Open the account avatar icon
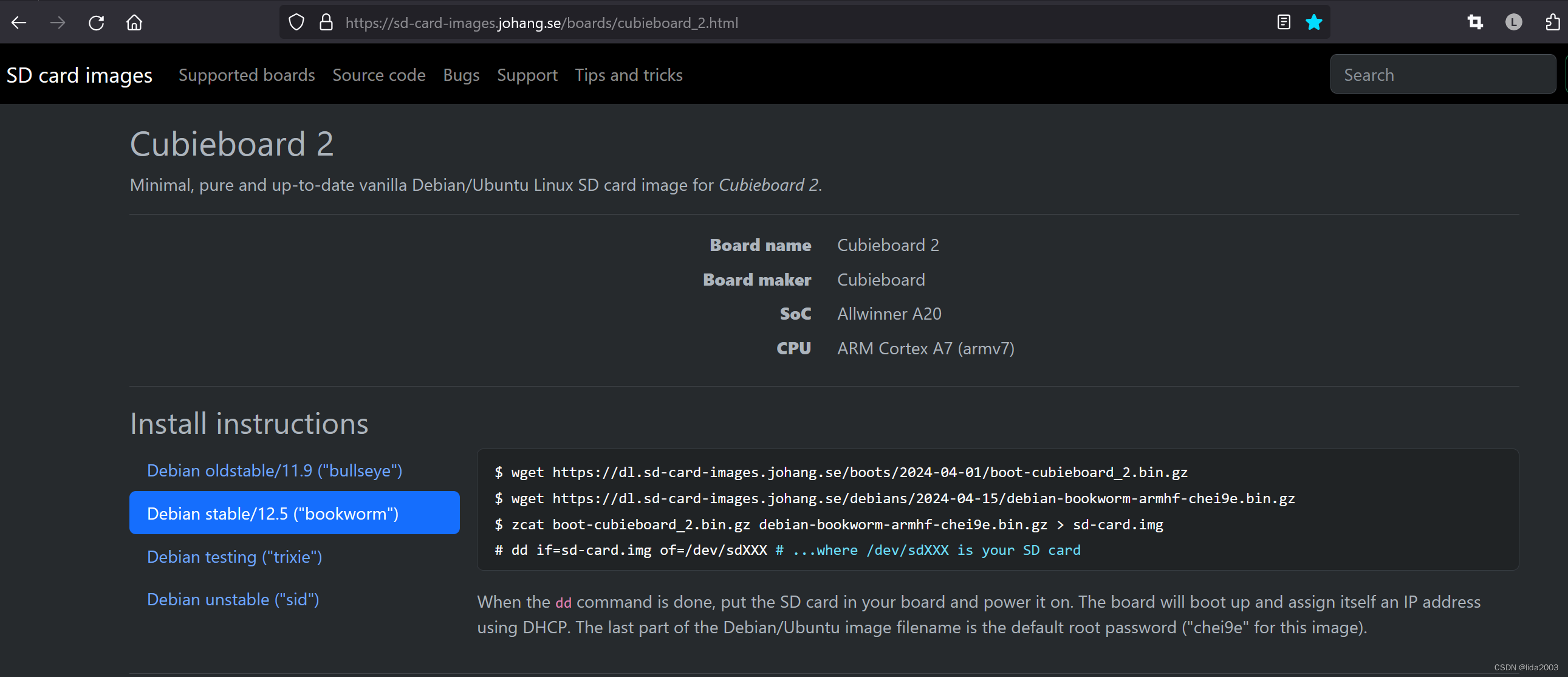This screenshot has width=1568, height=677. coord(1513,22)
